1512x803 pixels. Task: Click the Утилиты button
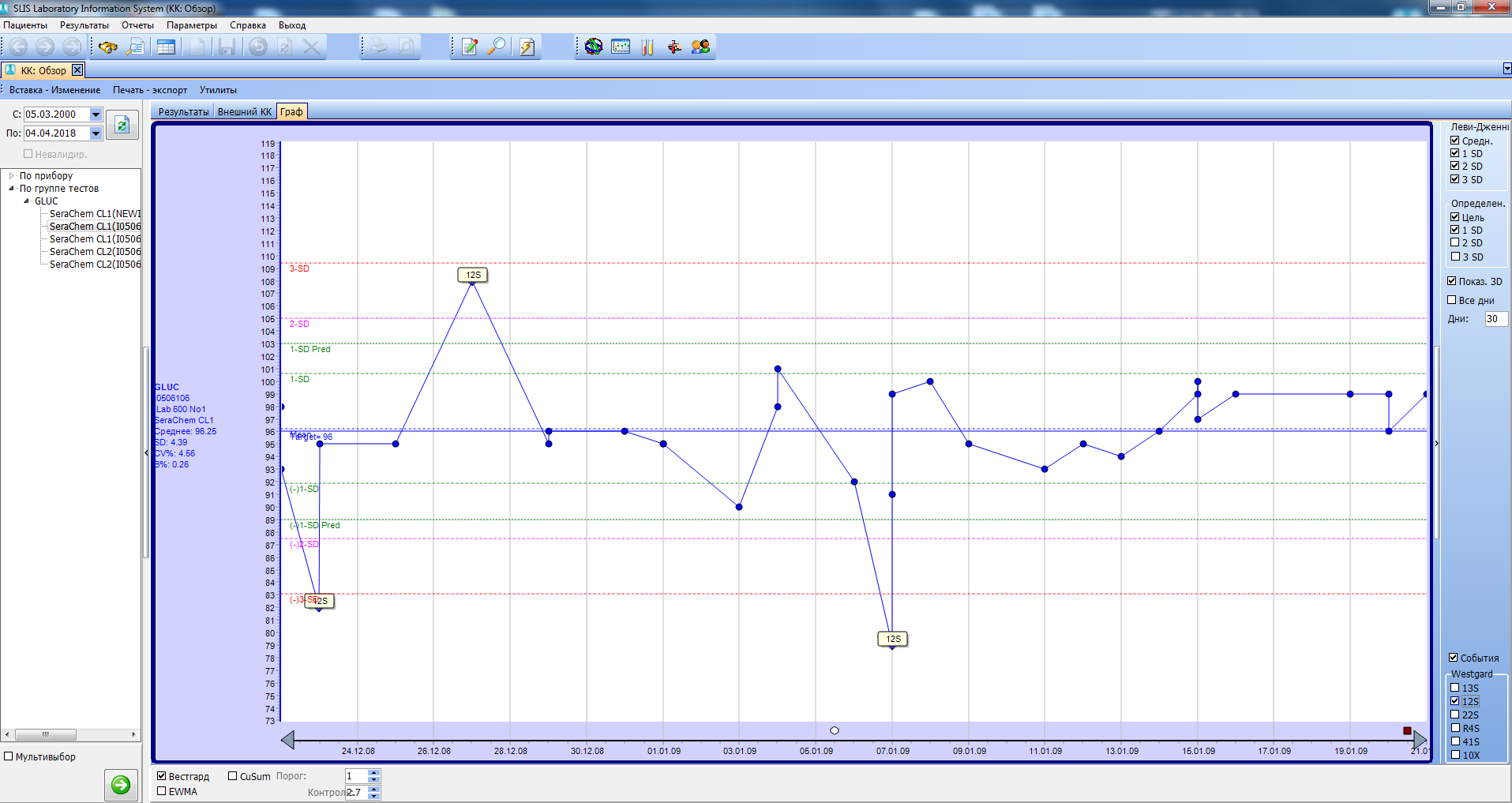(218, 90)
